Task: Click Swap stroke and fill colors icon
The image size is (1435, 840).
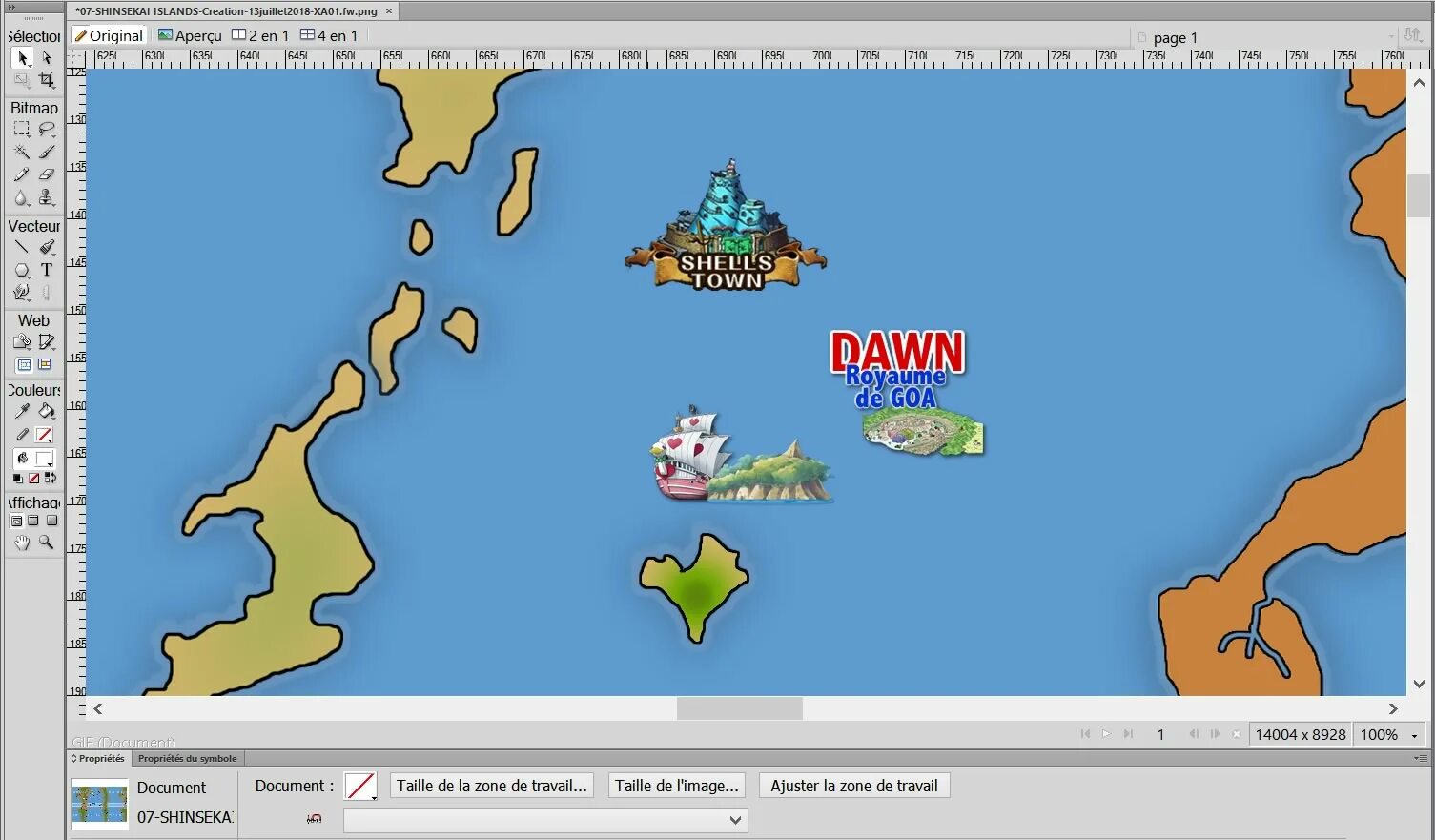Action: pyautogui.click(x=51, y=479)
